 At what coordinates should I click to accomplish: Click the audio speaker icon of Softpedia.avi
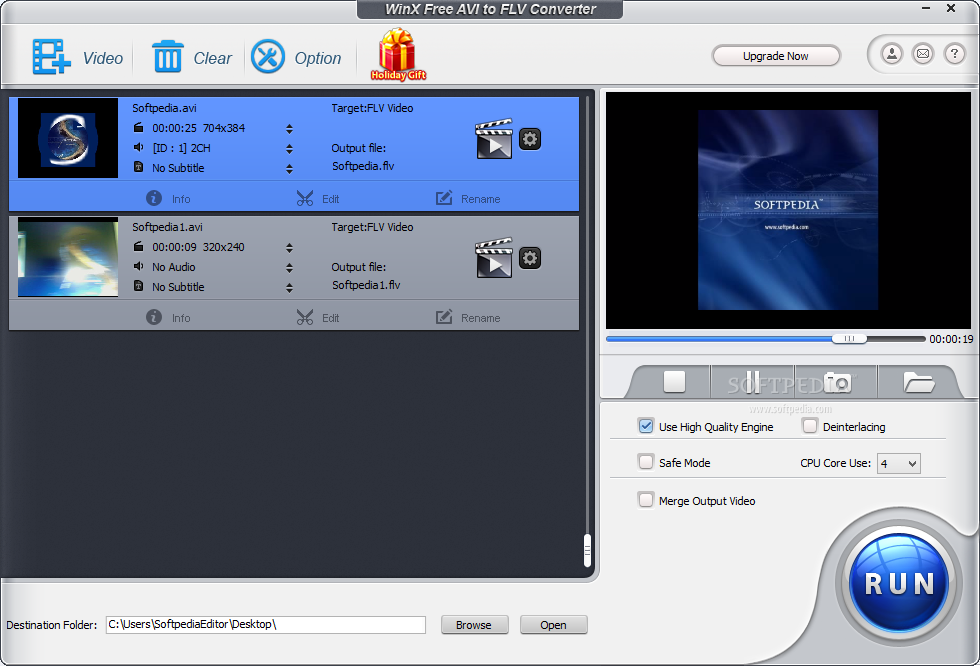[139, 147]
